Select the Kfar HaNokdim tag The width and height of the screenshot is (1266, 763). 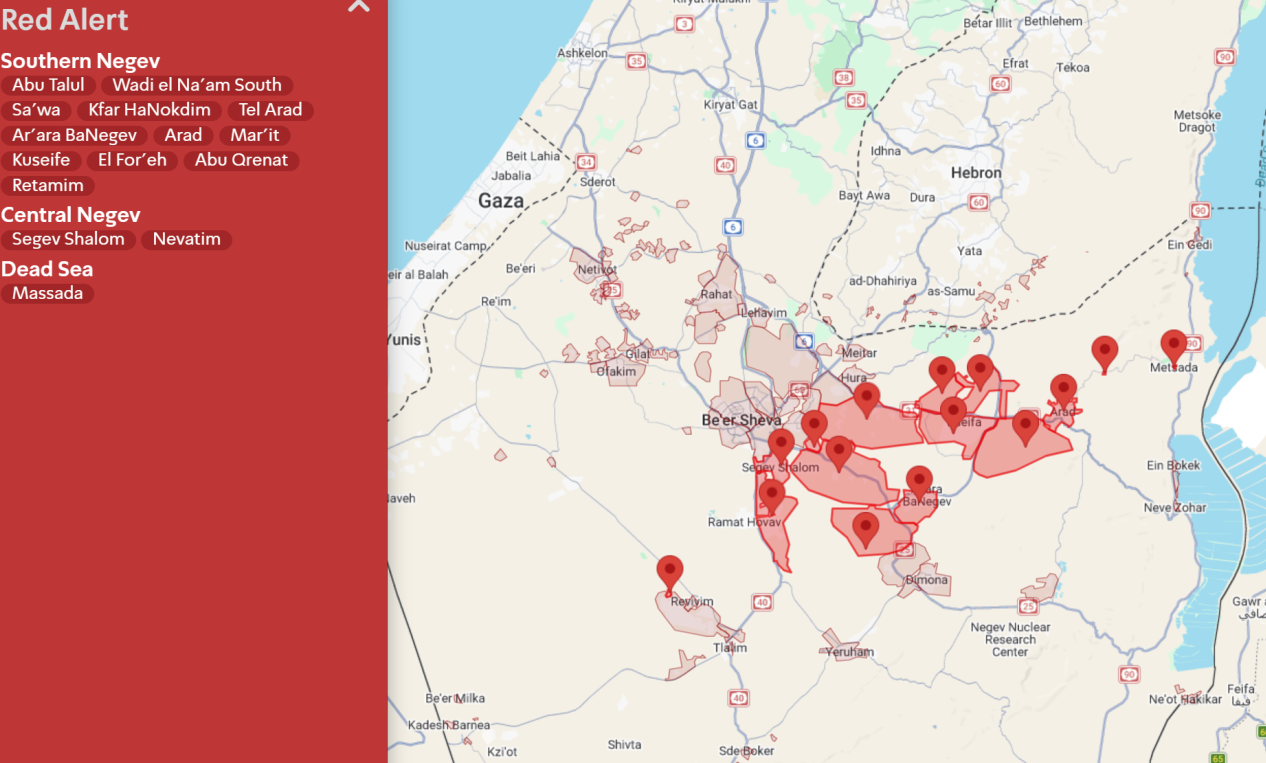149,110
